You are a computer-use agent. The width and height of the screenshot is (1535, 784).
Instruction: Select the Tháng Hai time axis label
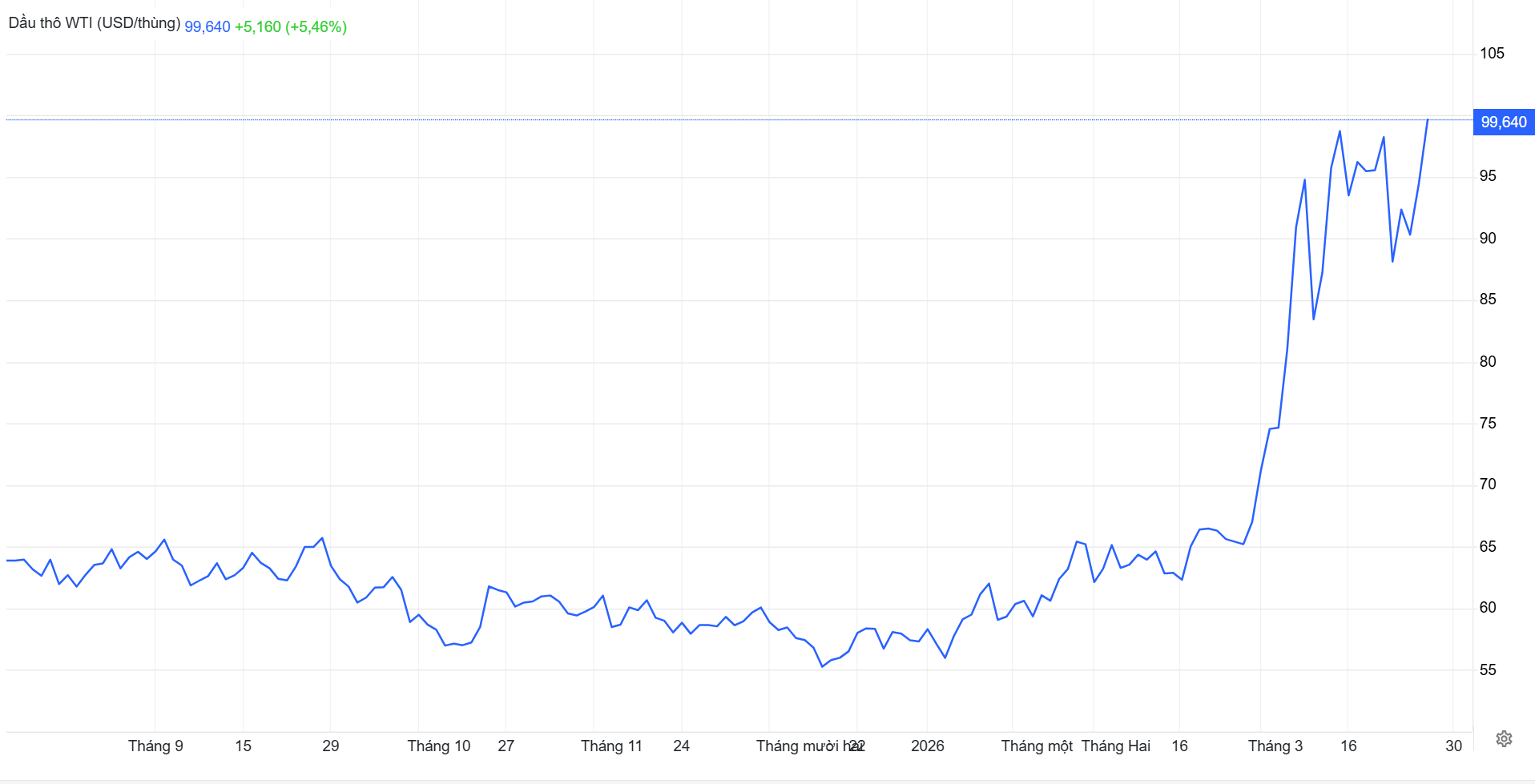1115,746
